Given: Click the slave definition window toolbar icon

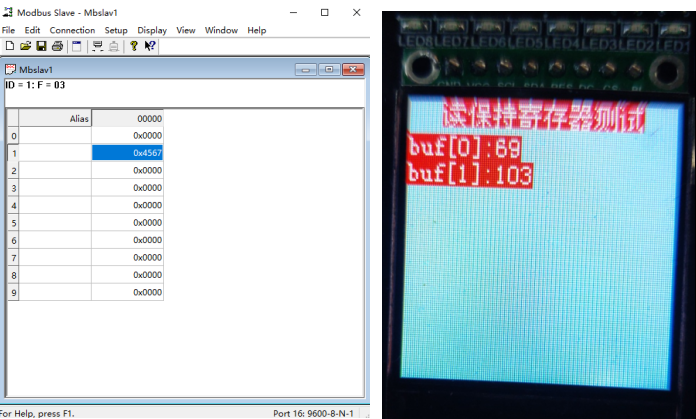Looking at the screenshot, I should 76,46.
